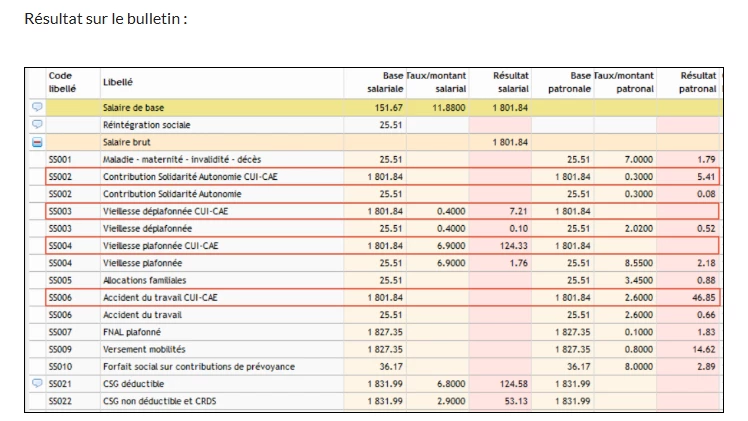Collapse the Salaire brut section
748x421 pixels.
[37, 142]
